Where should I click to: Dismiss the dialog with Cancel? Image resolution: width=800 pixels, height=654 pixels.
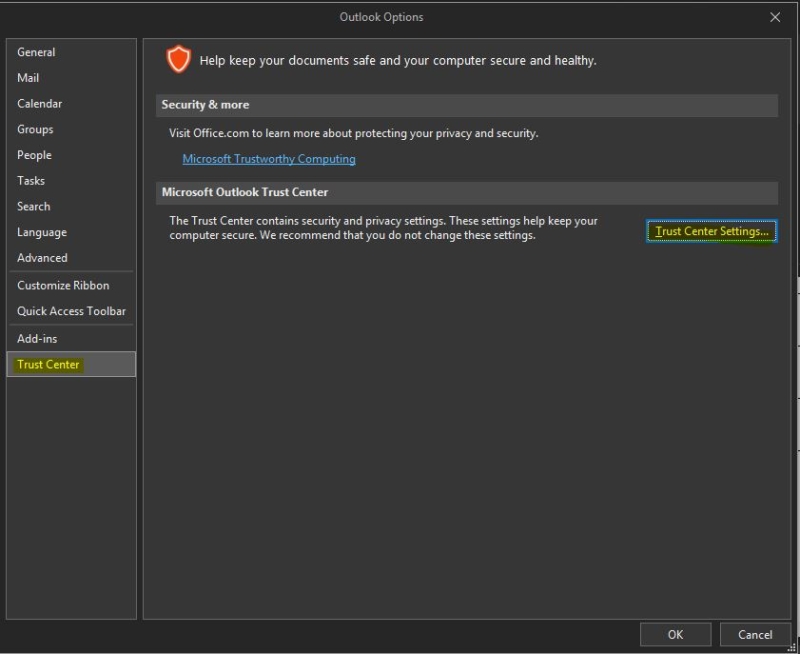pyautogui.click(x=755, y=634)
